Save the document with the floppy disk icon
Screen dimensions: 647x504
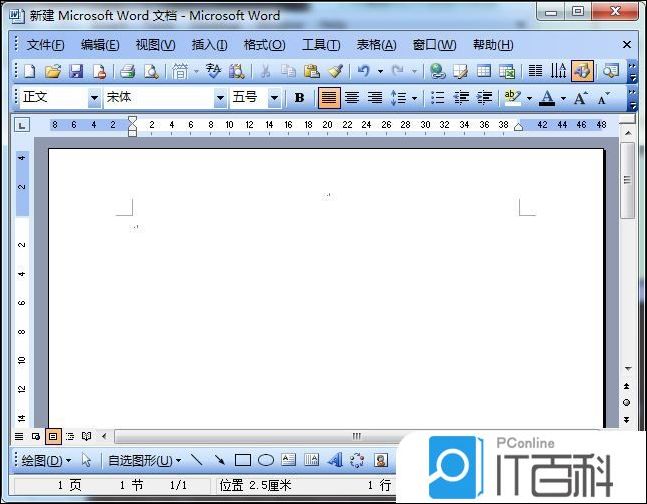(x=76, y=71)
